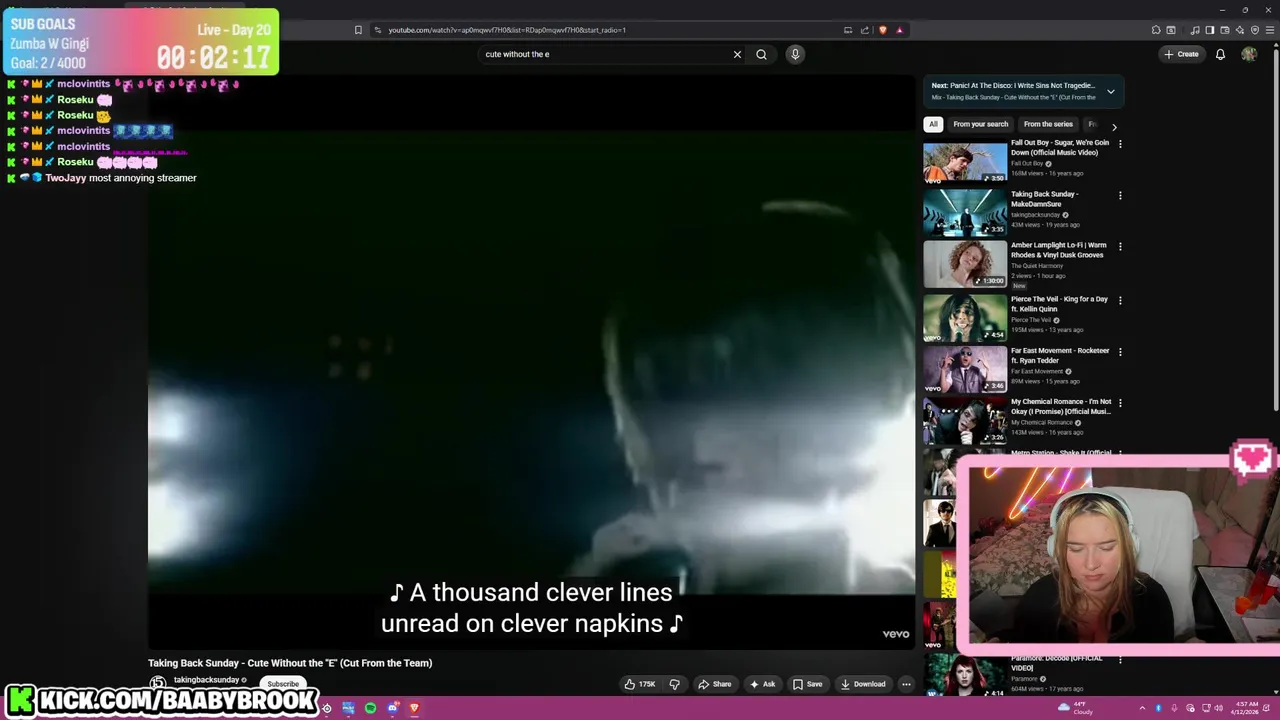Open options for MakeDamnSure video
Image resolution: width=1280 pixels, height=720 pixels.
1120,195
